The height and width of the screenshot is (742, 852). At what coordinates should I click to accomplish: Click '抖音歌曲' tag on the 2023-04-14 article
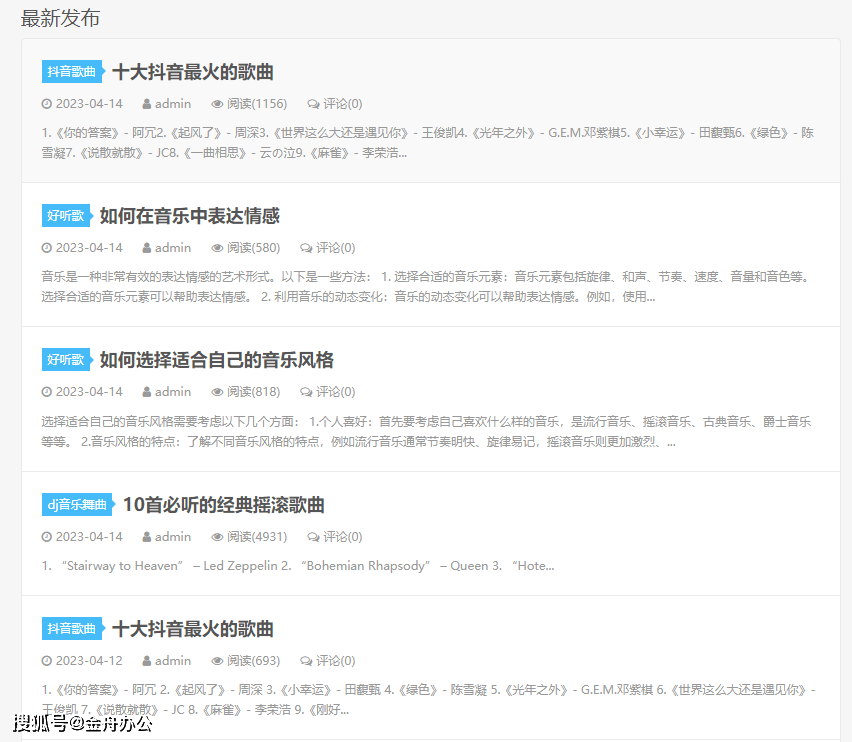point(73,72)
